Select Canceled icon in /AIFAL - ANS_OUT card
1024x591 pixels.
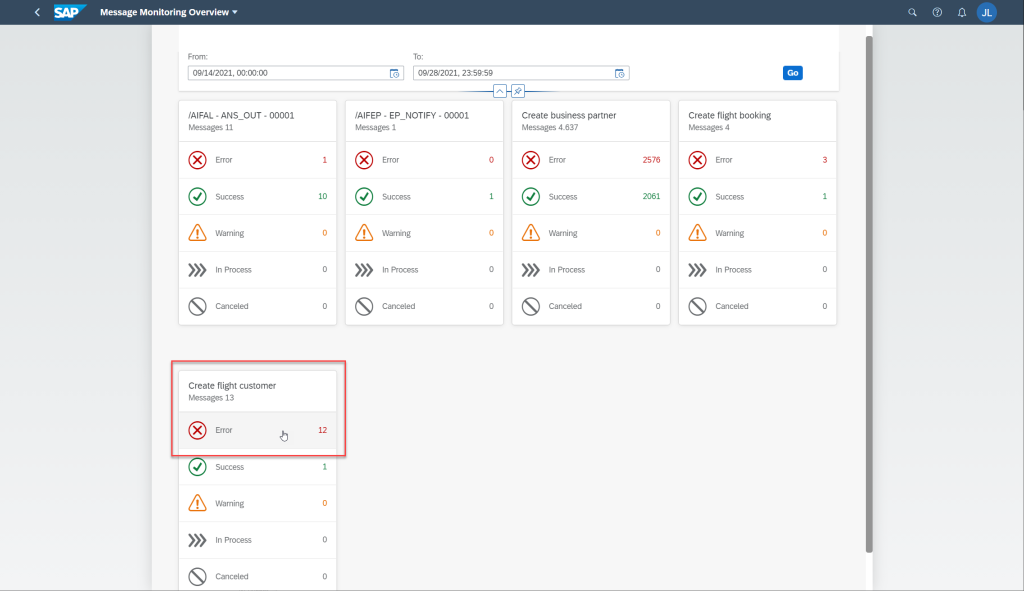click(197, 306)
